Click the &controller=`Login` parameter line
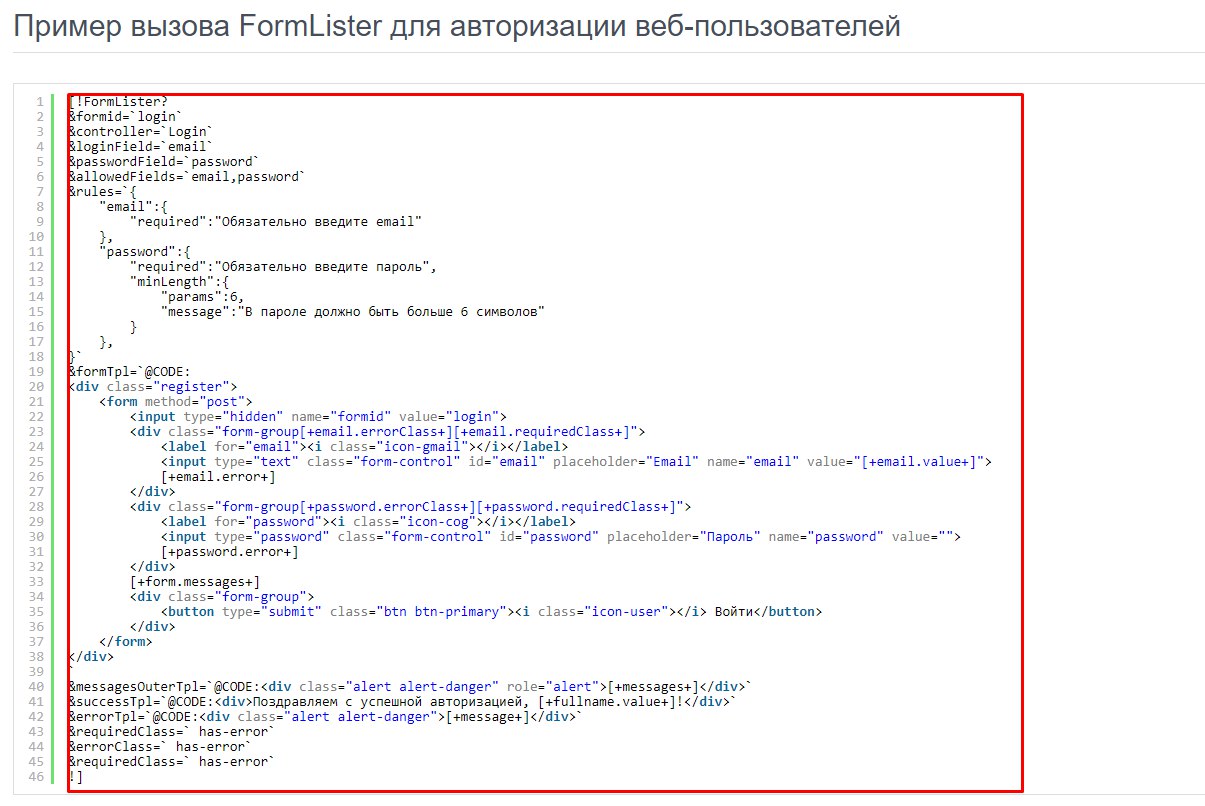The image size is (1205, 806). (141, 131)
